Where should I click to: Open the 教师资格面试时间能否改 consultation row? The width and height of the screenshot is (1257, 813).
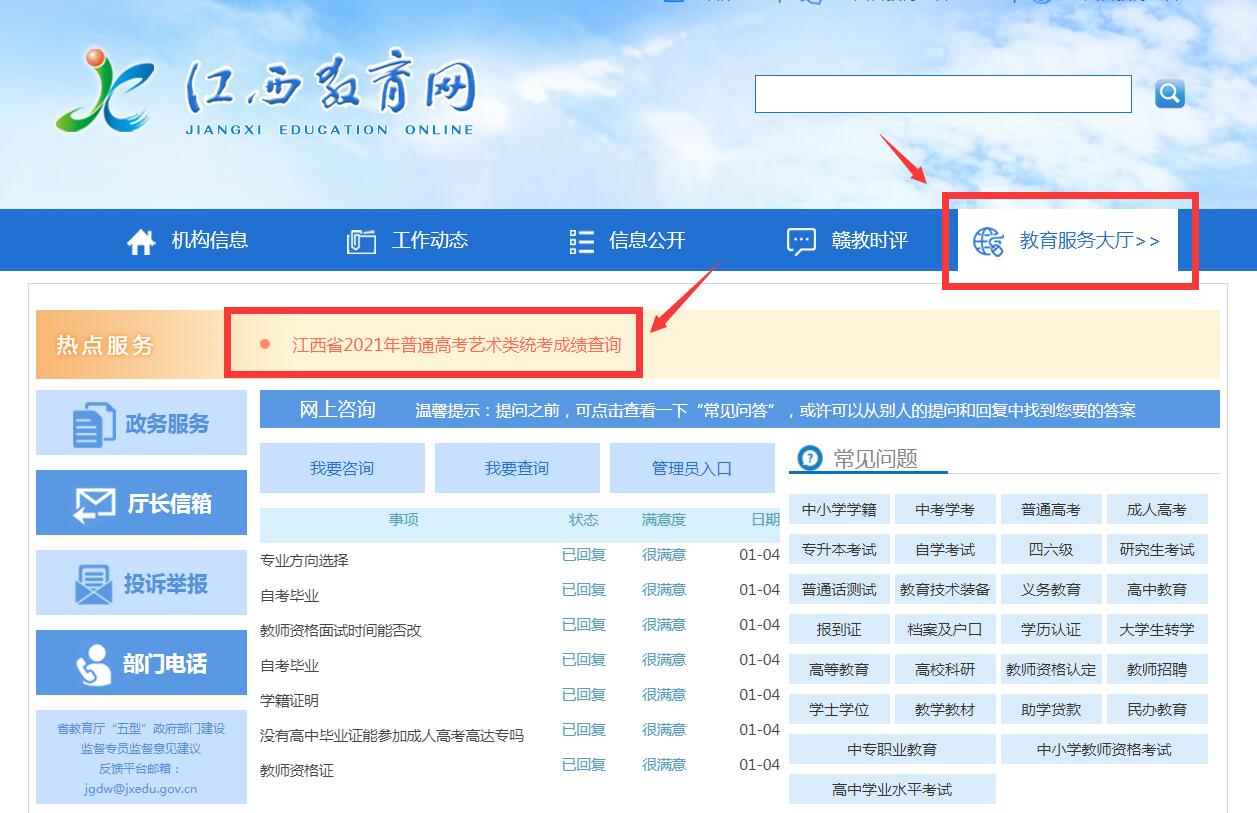pyautogui.click(x=520, y=628)
